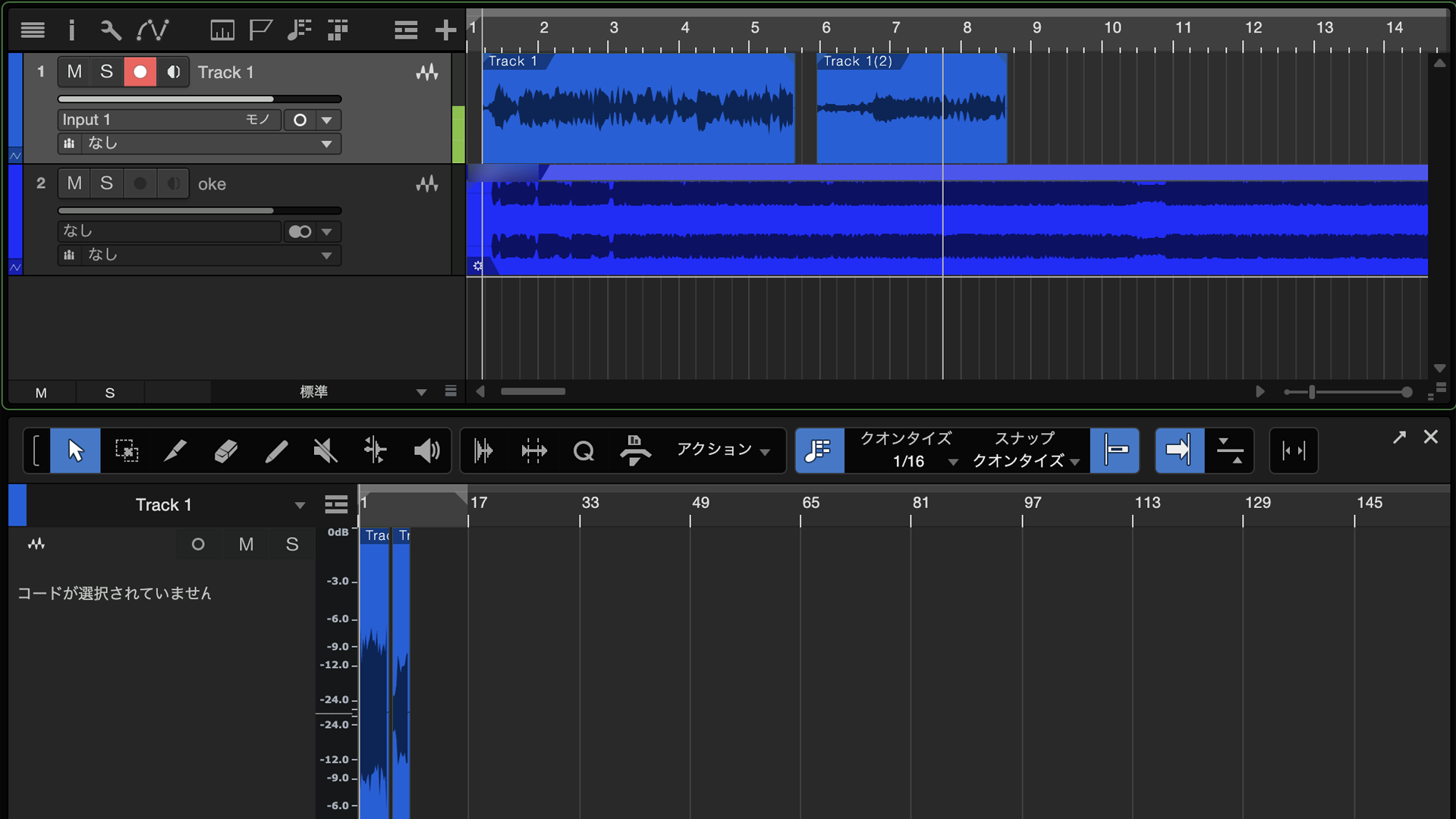The image size is (1456, 819).
Task: Open the arranger track icon
Action: click(x=338, y=30)
